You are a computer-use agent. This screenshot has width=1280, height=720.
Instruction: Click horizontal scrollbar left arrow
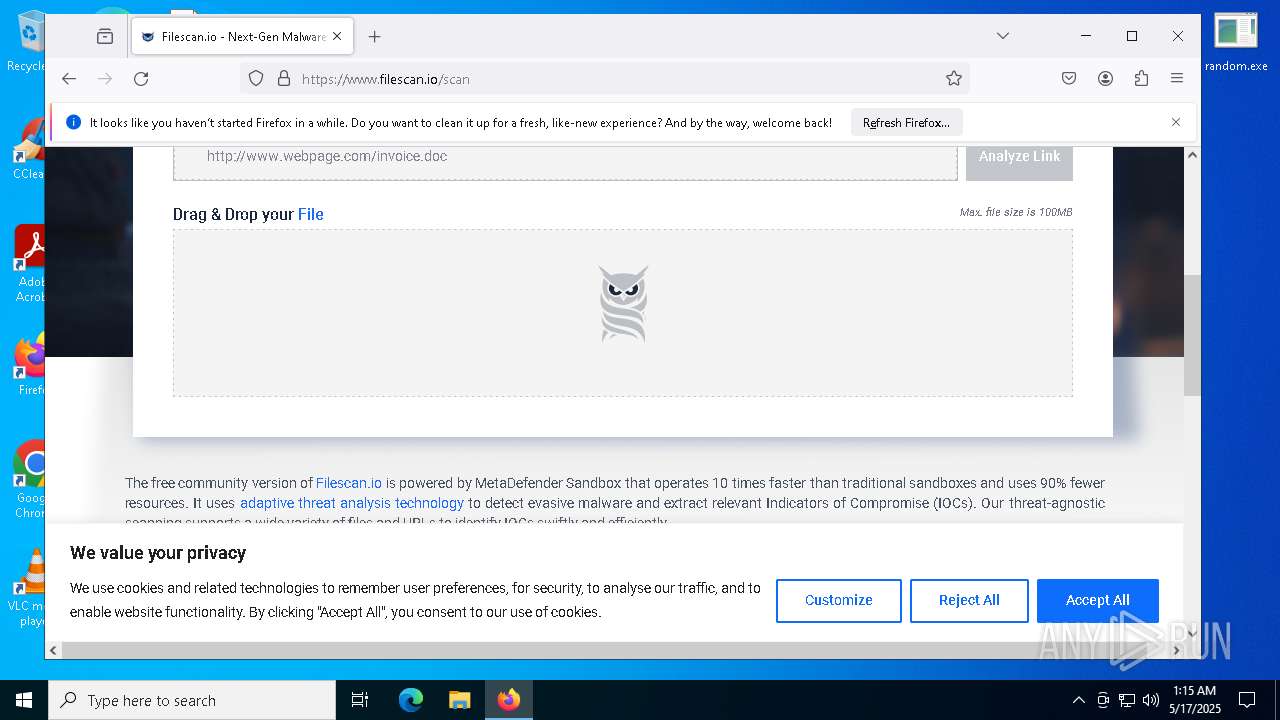tap(54, 650)
